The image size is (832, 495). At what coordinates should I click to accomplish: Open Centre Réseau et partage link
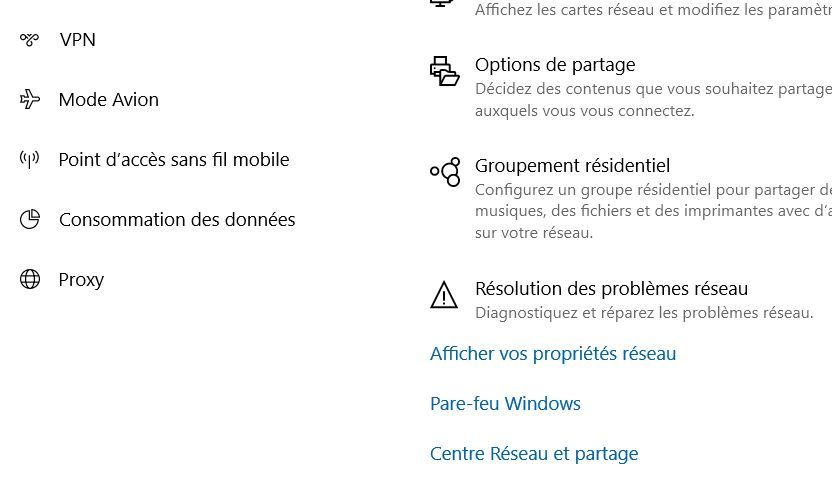534,454
